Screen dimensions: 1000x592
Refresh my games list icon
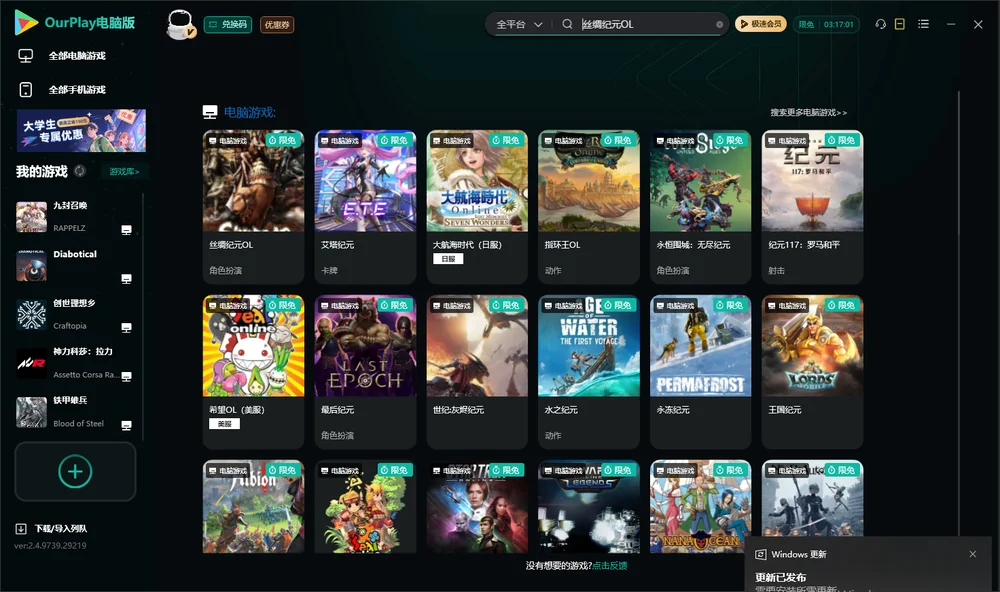[80, 171]
